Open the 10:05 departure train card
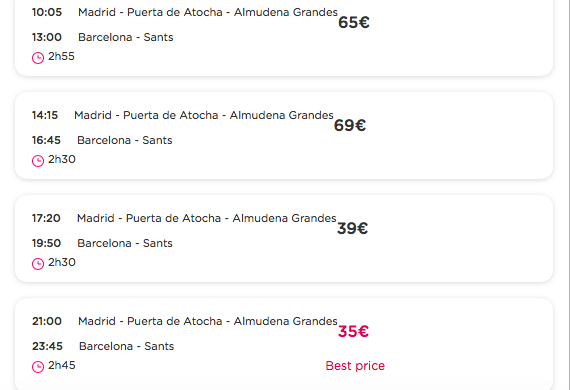570x390 pixels. (284, 38)
